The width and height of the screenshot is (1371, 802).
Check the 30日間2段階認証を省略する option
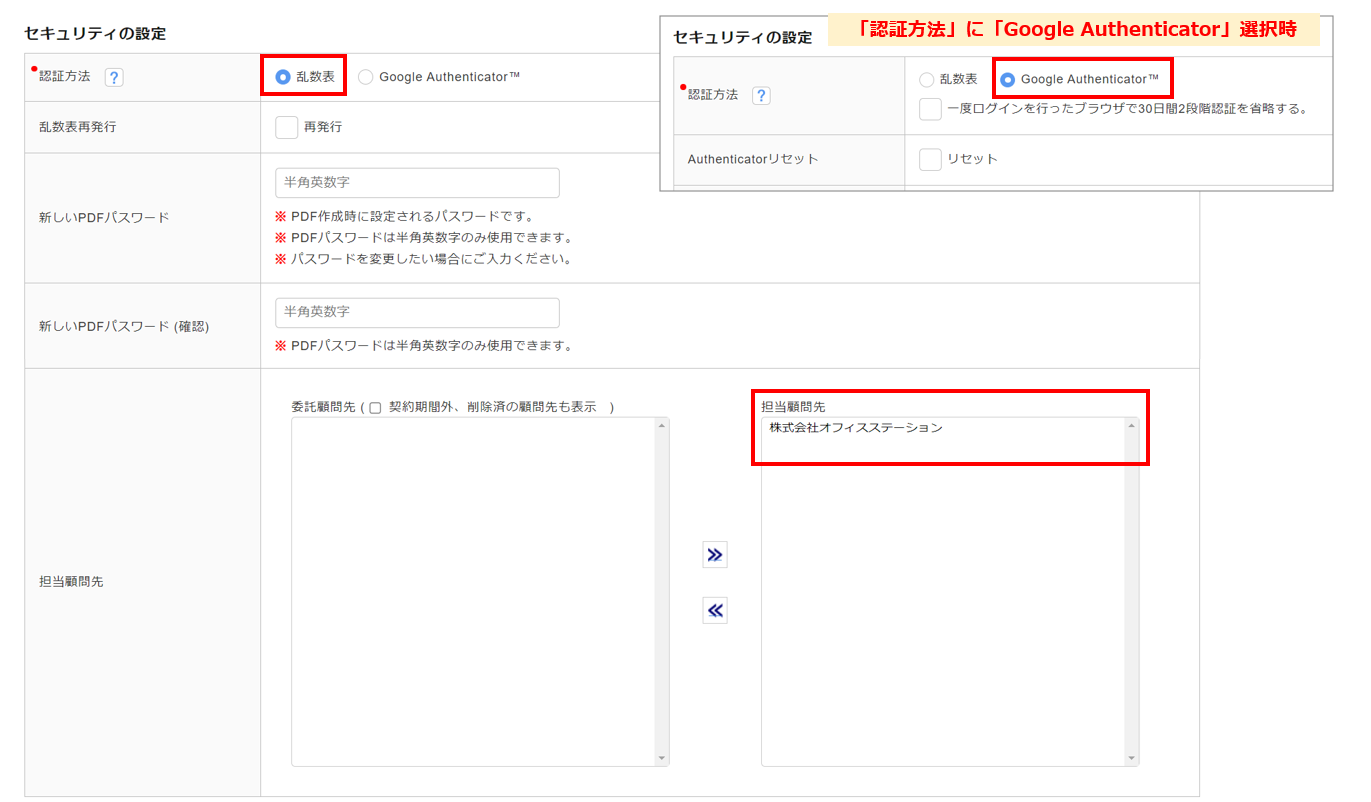pos(930,109)
